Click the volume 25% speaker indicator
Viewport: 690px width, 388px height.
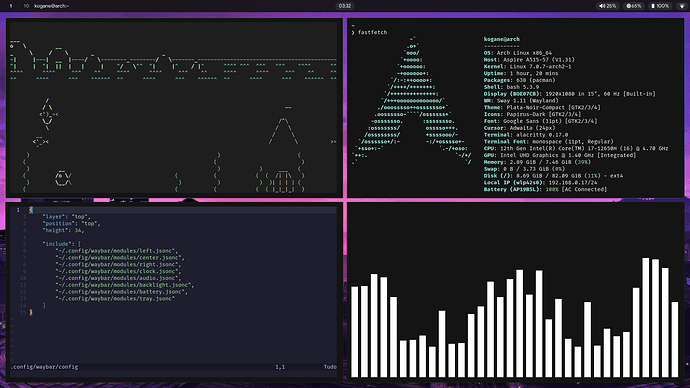[x=607, y=6]
